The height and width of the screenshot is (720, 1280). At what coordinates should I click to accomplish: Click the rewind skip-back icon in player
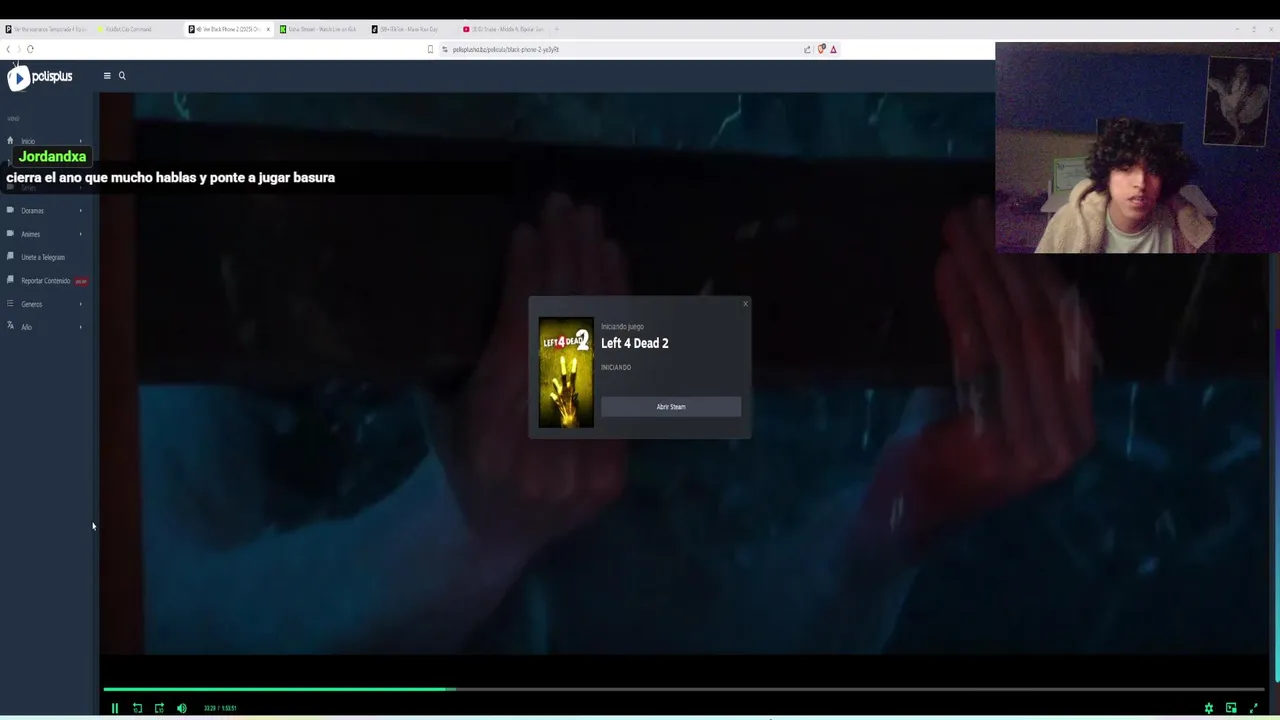137,708
